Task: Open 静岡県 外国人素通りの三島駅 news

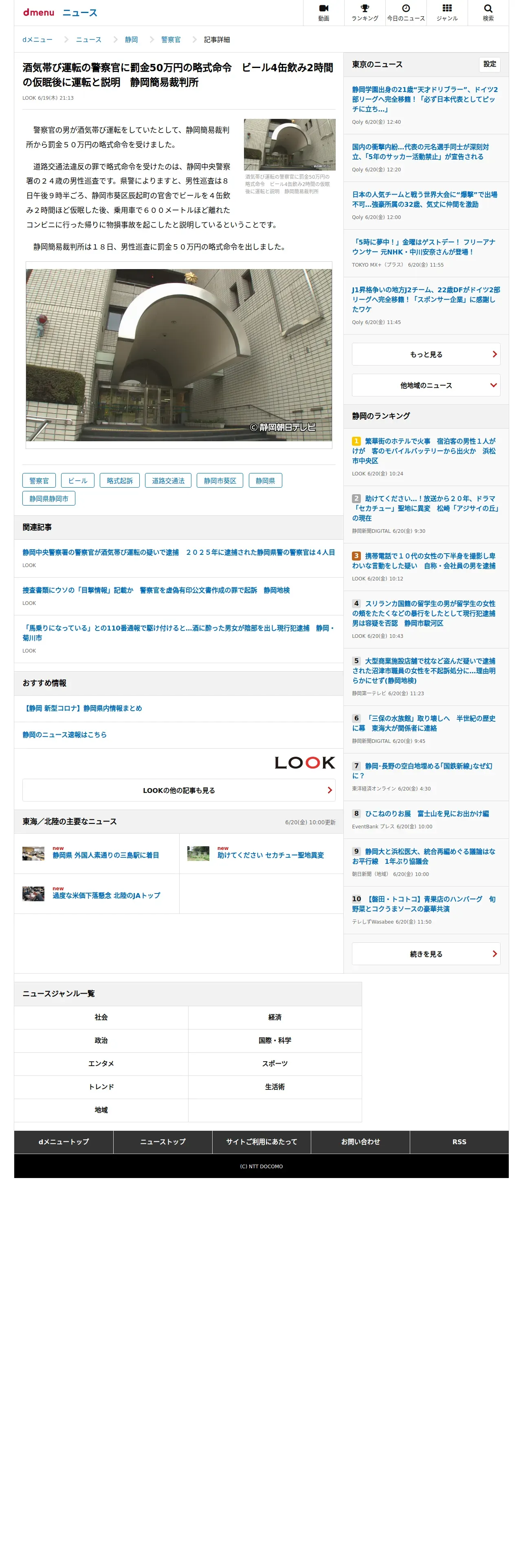Action: (106, 854)
